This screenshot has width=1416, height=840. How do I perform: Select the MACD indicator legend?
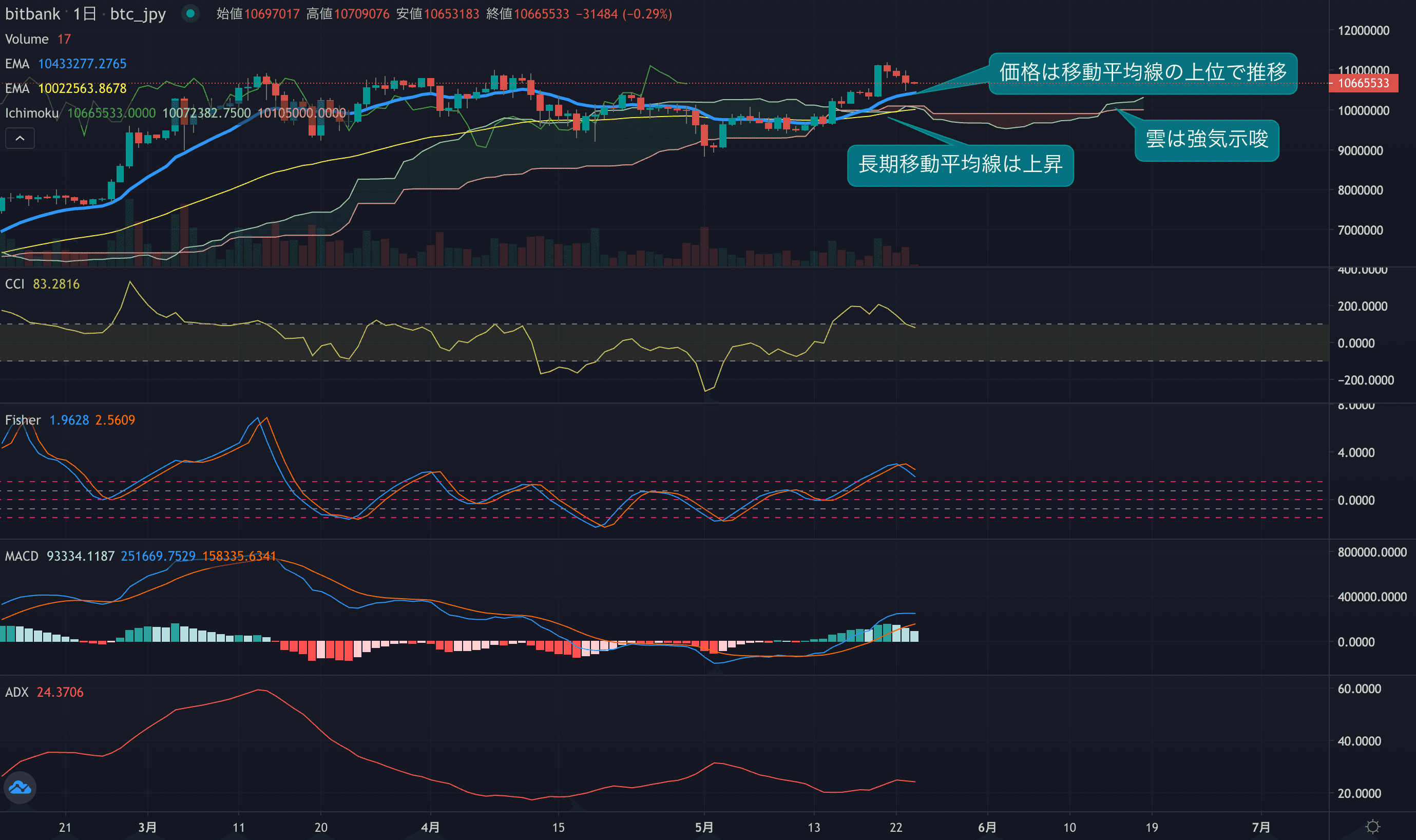coord(22,556)
